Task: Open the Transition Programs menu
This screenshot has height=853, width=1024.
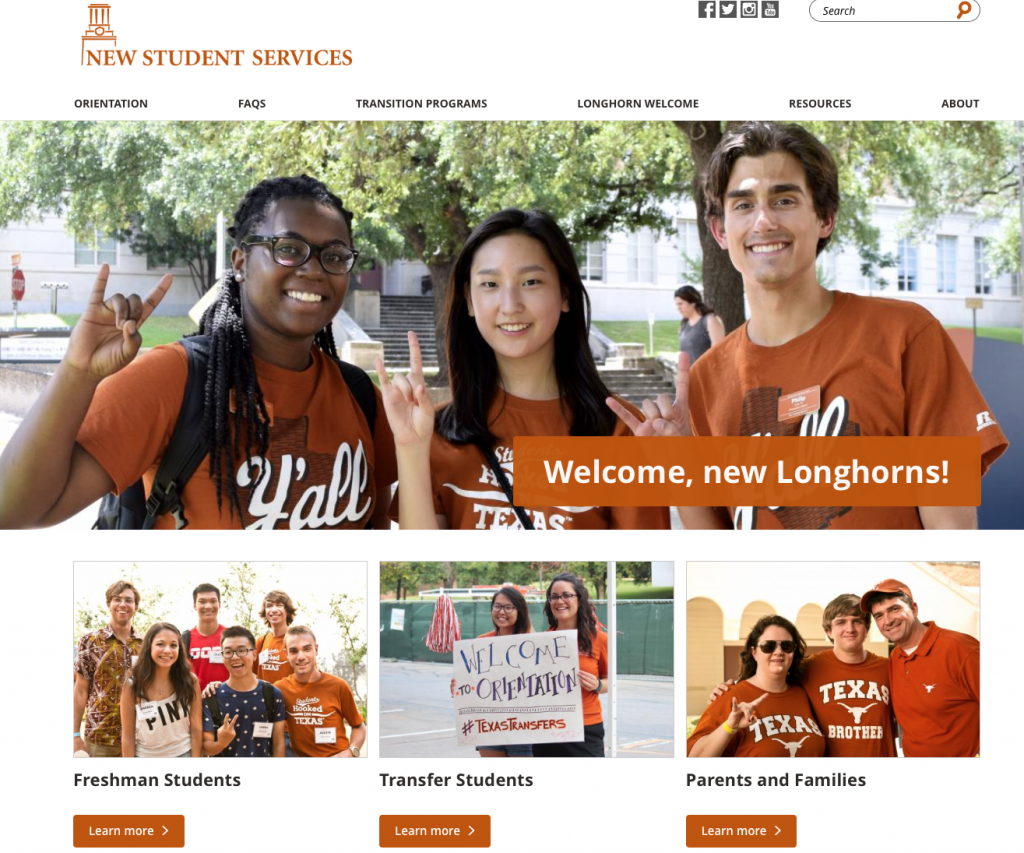Action: click(x=421, y=103)
